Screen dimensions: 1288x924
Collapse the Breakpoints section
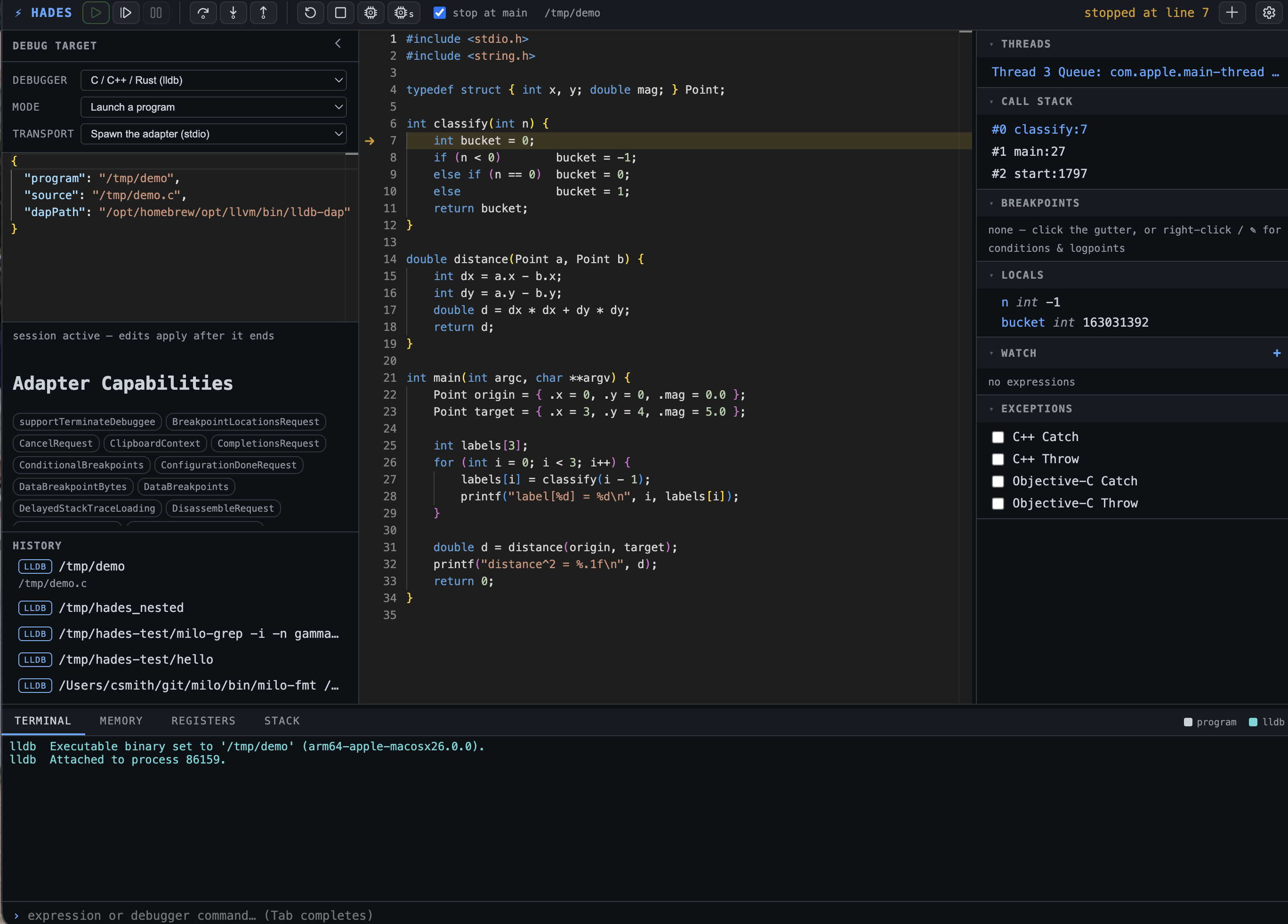point(991,203)
